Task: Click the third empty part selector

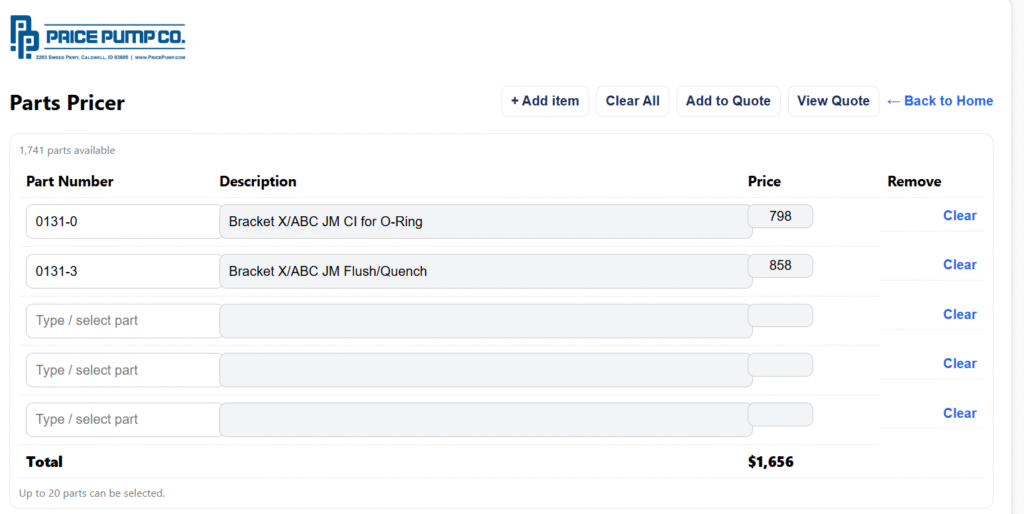Action: [123, 321]
